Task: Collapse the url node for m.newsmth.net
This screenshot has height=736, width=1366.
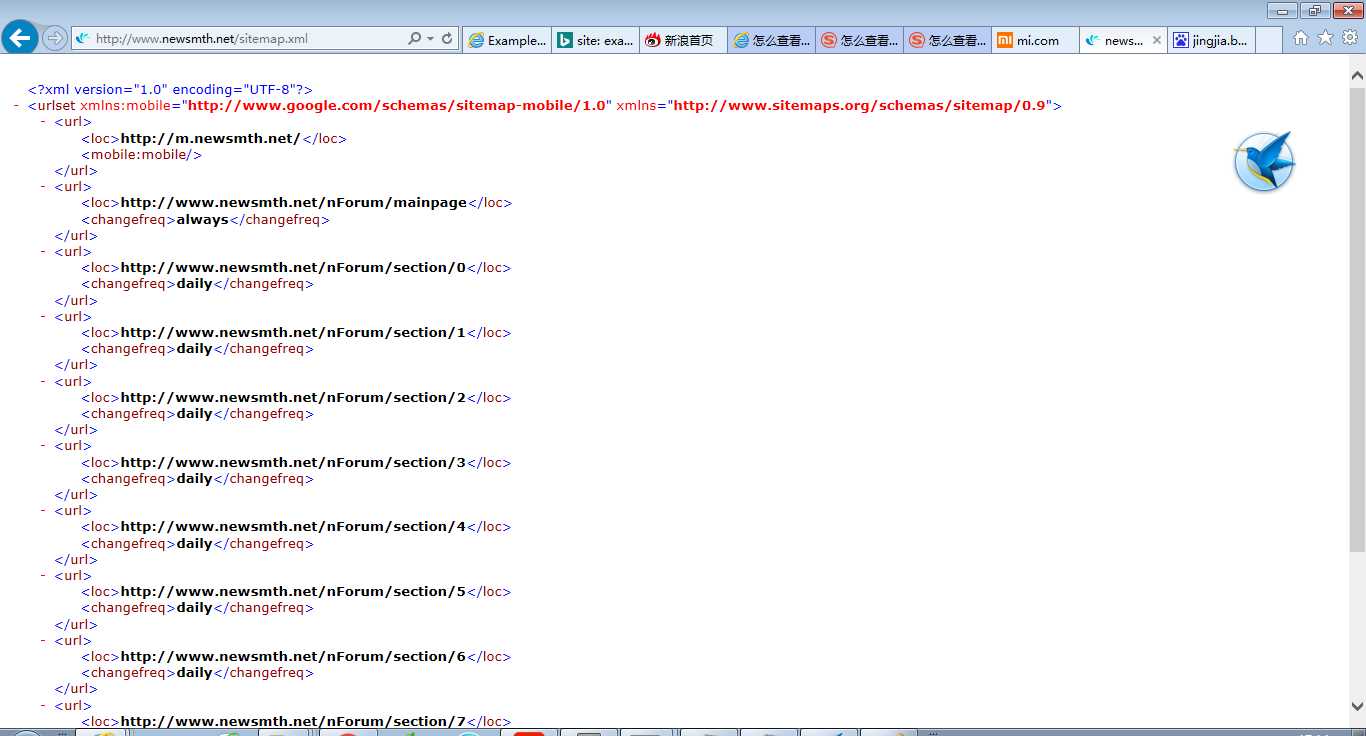Action: pyautogui.click(x=43, y=121)
